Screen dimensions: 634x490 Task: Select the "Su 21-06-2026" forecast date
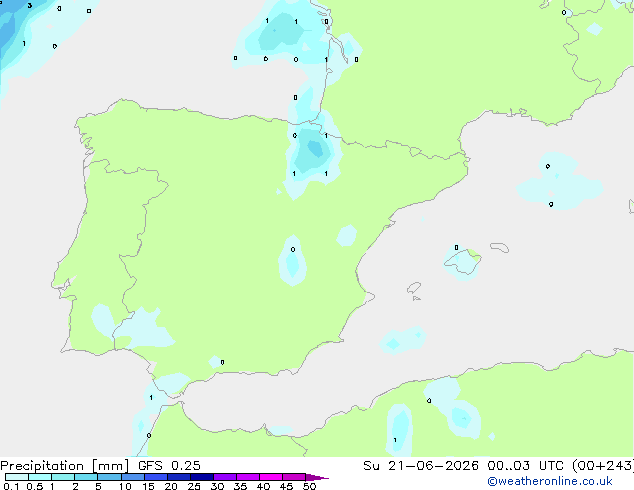421,466
